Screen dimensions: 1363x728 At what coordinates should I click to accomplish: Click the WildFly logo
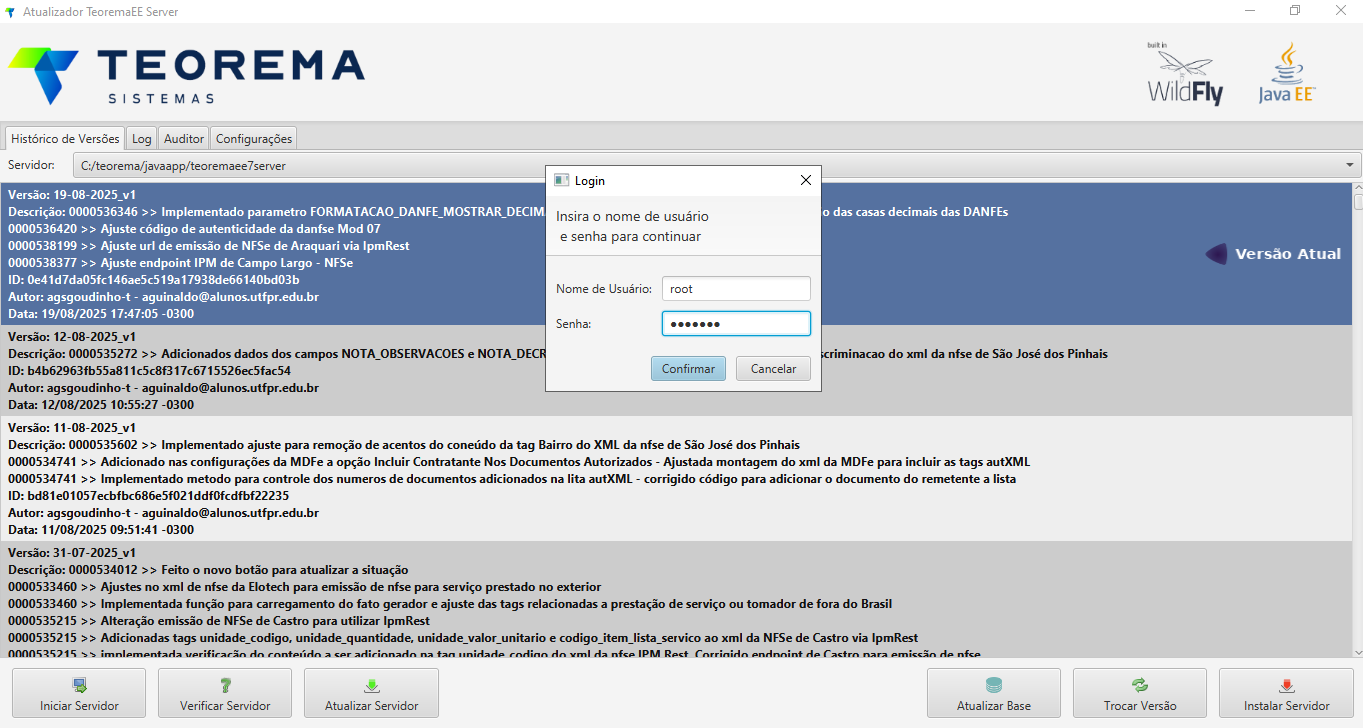tap(1186, 74)
